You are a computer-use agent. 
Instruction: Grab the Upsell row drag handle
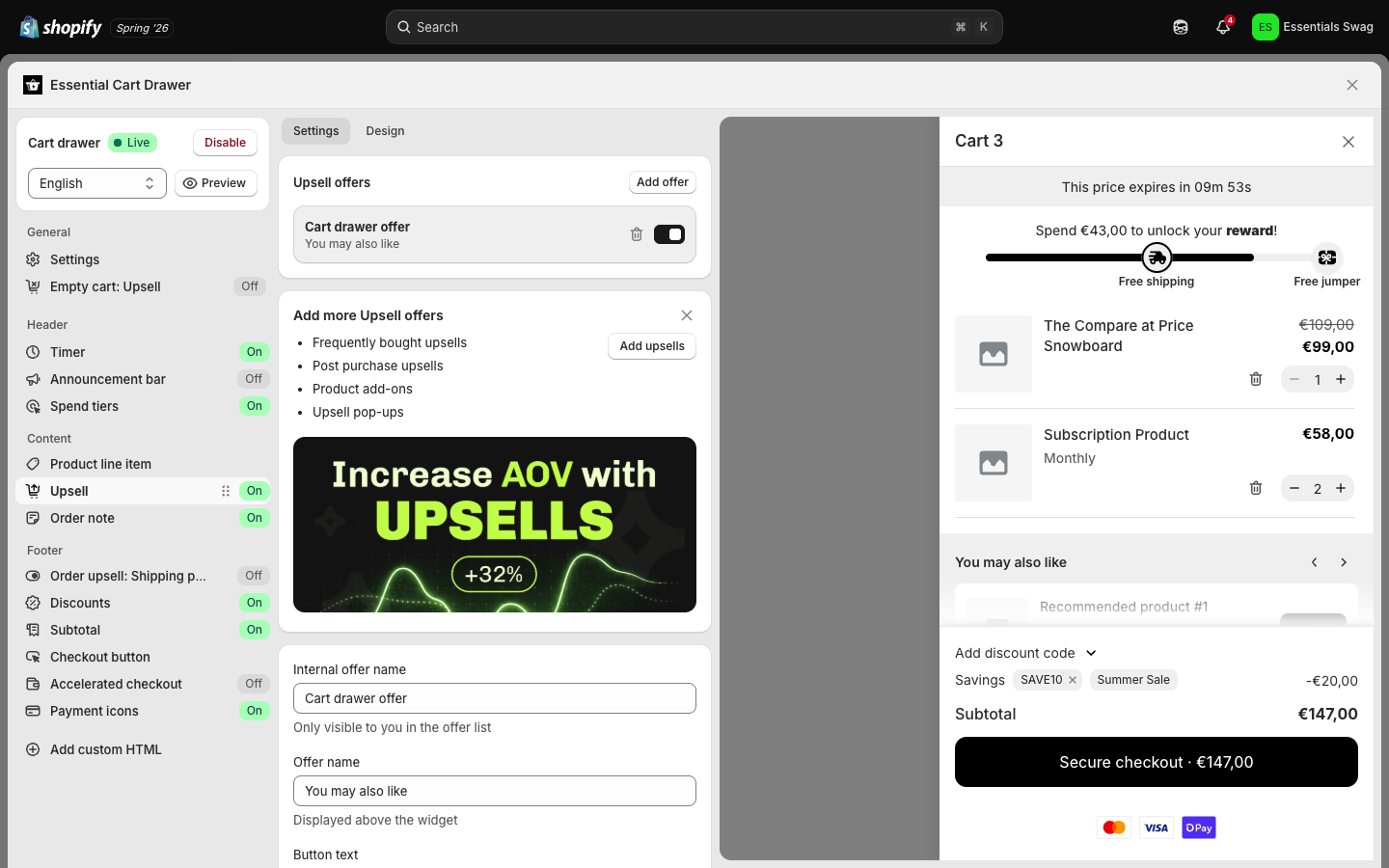click(x=226, y=491)
